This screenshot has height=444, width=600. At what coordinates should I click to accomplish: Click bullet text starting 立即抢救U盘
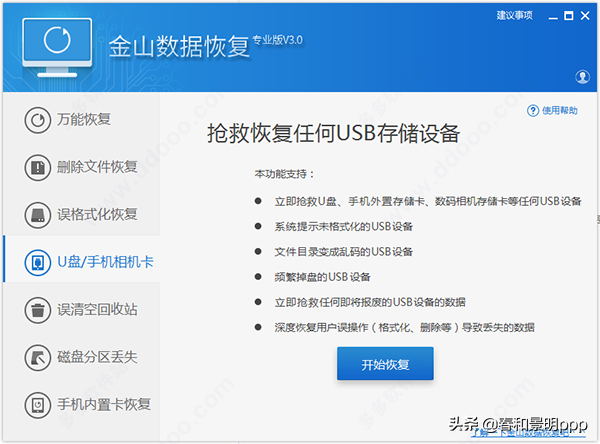pyautogui.click(x=427, y=201)
